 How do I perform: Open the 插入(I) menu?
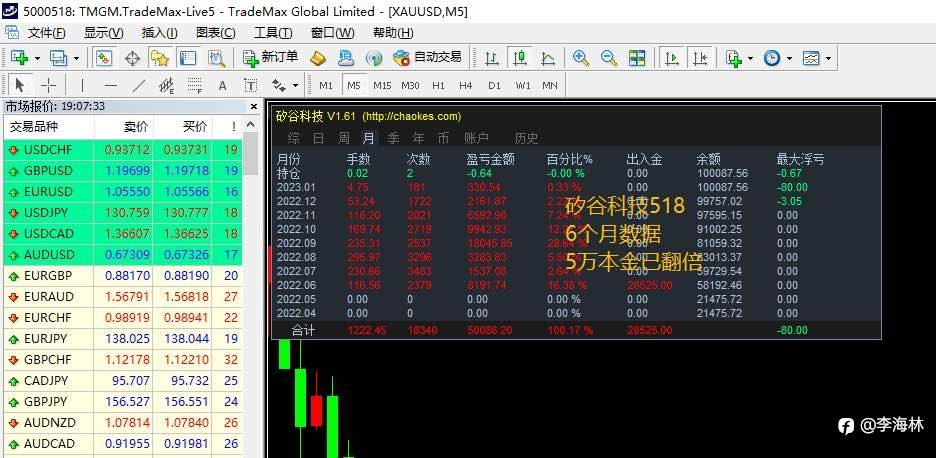(x=160, y=33)
